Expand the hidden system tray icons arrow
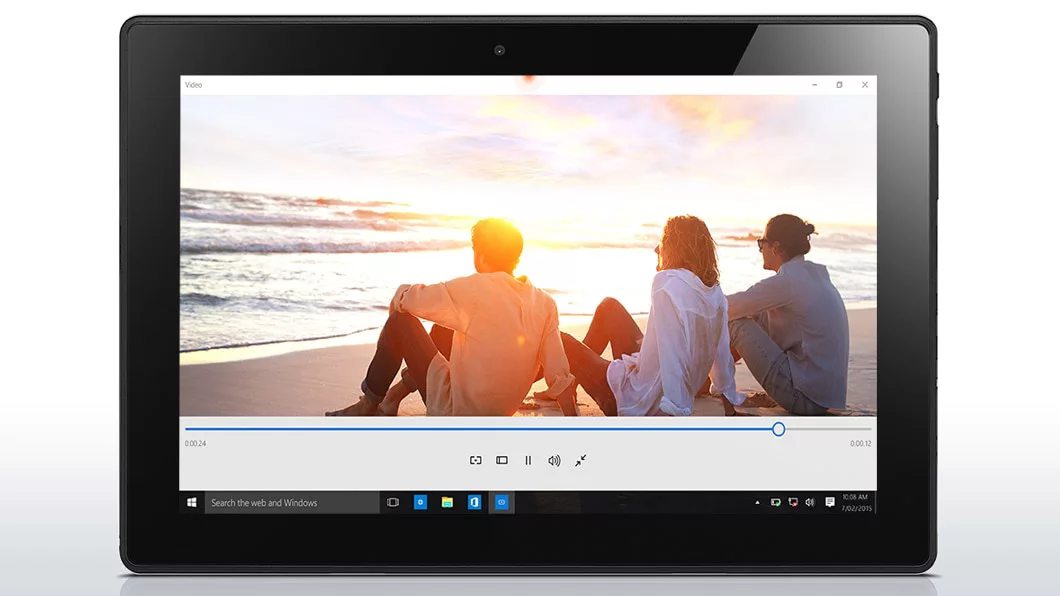This screenshot has width=1060, height=596. 757,502
